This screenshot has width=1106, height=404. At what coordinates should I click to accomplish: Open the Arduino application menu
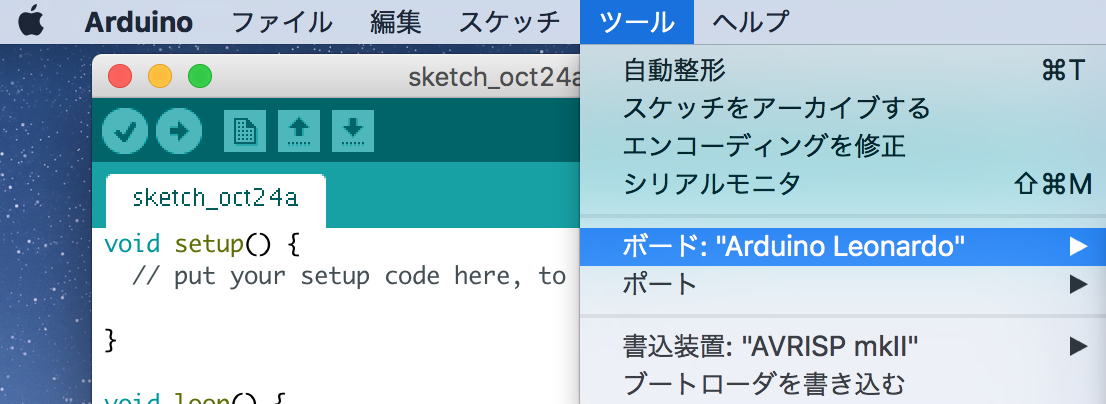[x=138, y=22]
